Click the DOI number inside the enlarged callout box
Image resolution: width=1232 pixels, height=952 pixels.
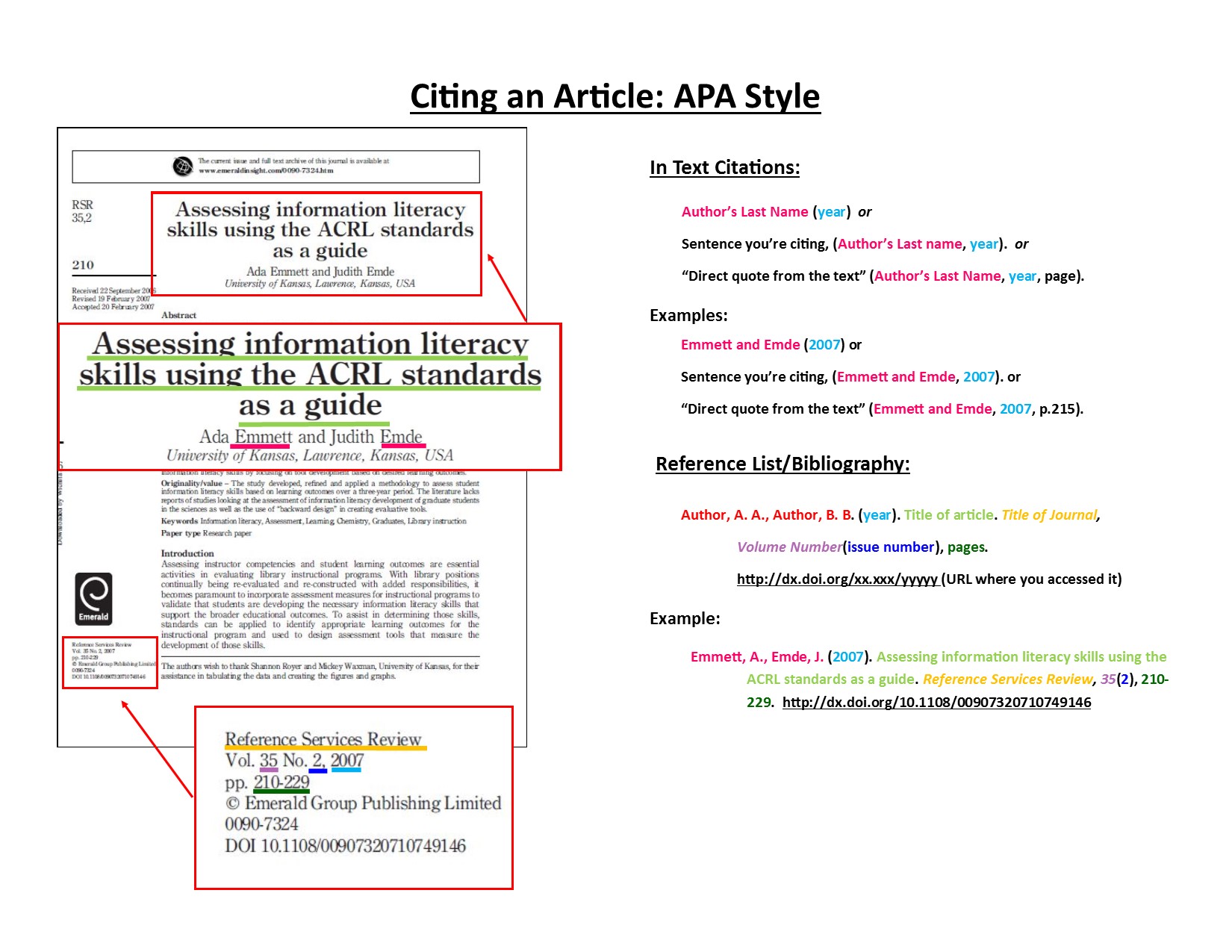coord(363,846)
